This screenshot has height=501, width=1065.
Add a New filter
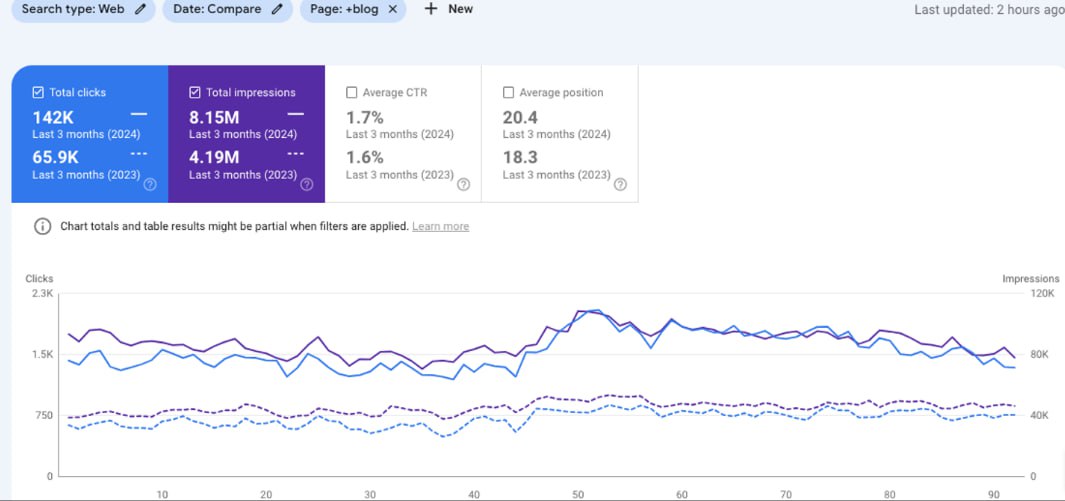[448, 9]
